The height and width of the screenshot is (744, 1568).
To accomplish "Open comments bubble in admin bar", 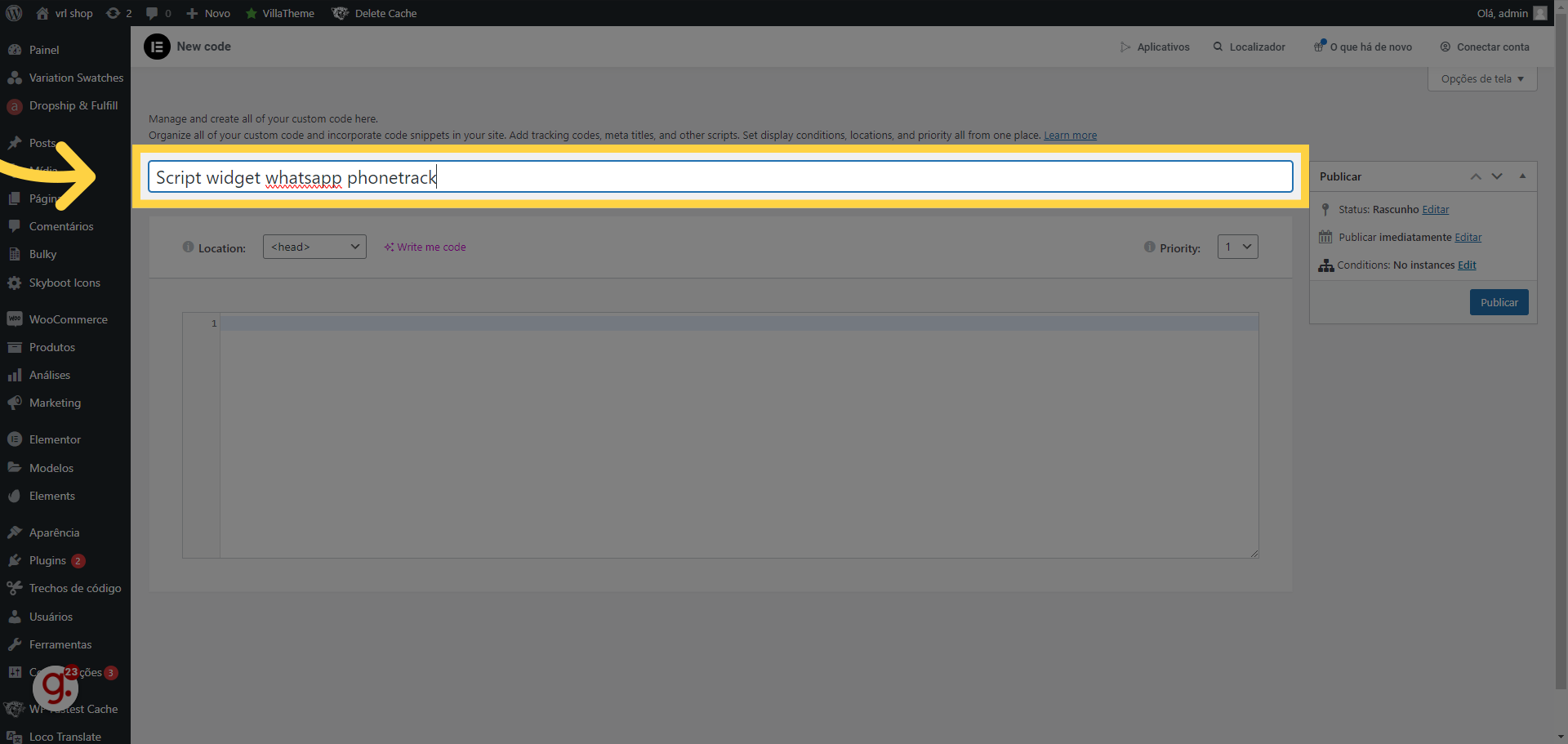I will (158, 13).
